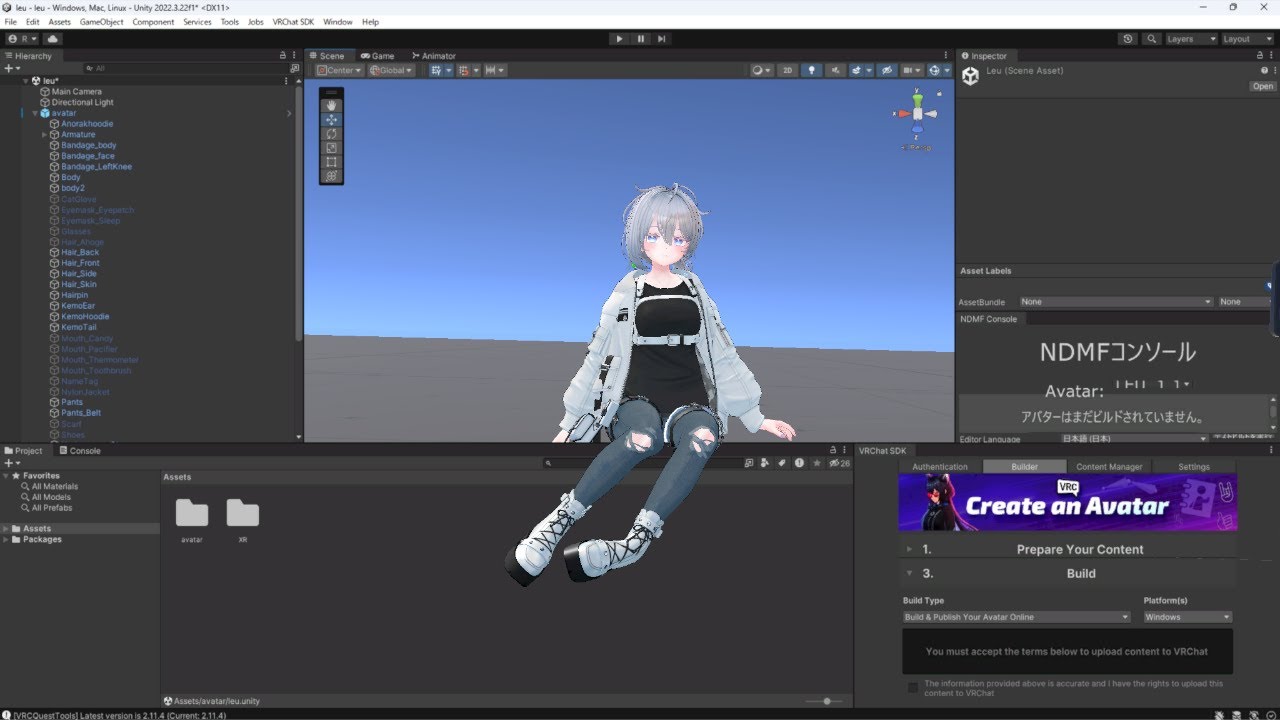
Task: Toggle scene effects (skybox) icon
Action: point(858,70)
